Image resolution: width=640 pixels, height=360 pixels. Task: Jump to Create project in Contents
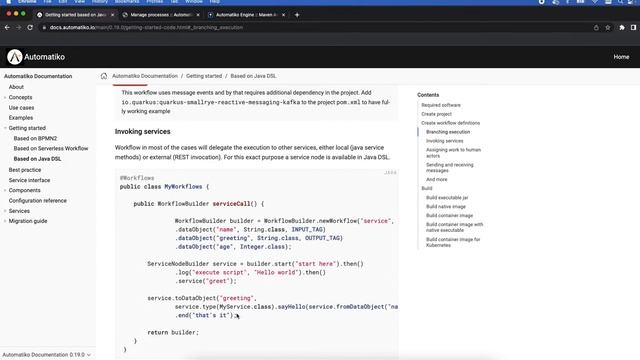coord(436,114)
